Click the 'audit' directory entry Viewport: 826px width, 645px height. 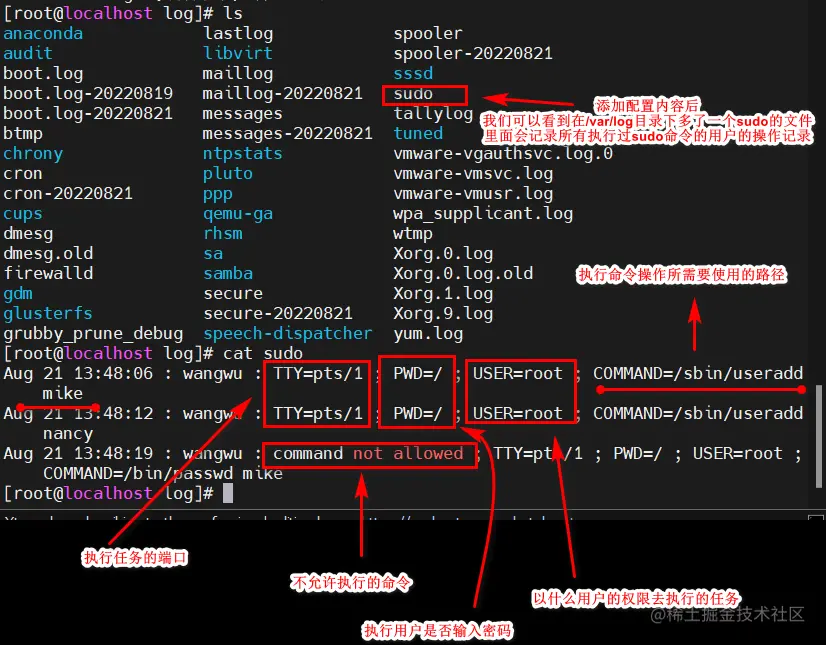(x=27, y=53)
